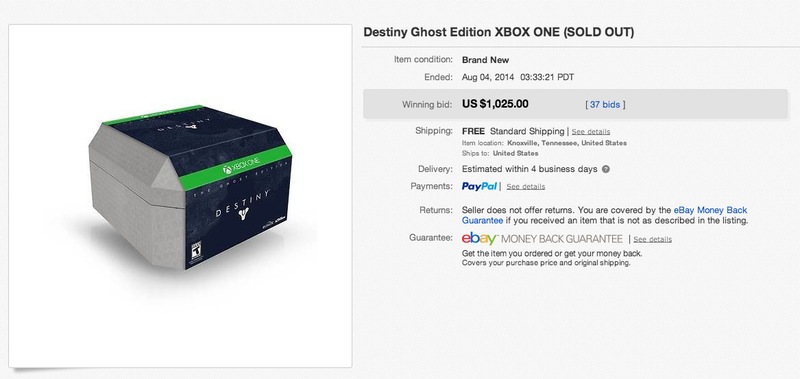Click the delivery help question mark icon
Screen dimensions: 800x379
tap(606, 169)
